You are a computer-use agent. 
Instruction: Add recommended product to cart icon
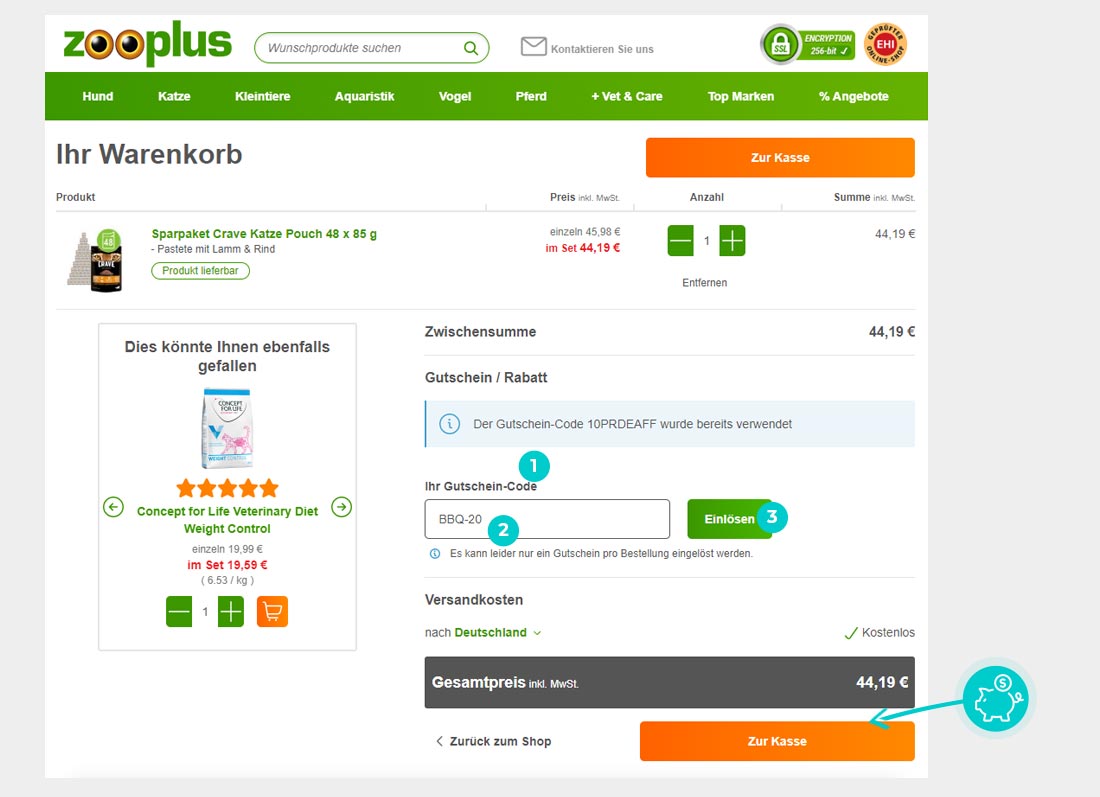point(272,612)
